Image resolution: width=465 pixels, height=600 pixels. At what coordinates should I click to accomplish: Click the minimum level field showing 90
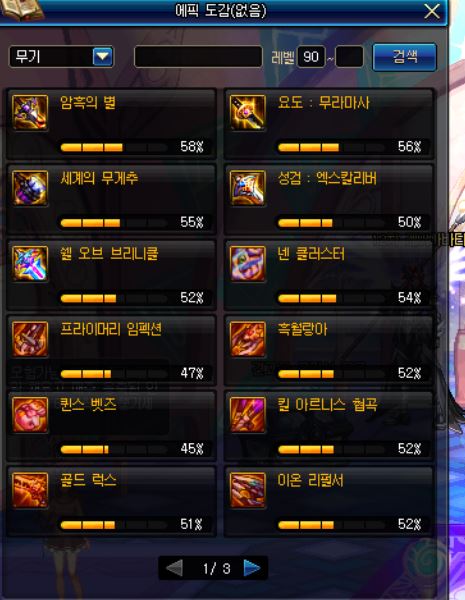tap(311, 57)
